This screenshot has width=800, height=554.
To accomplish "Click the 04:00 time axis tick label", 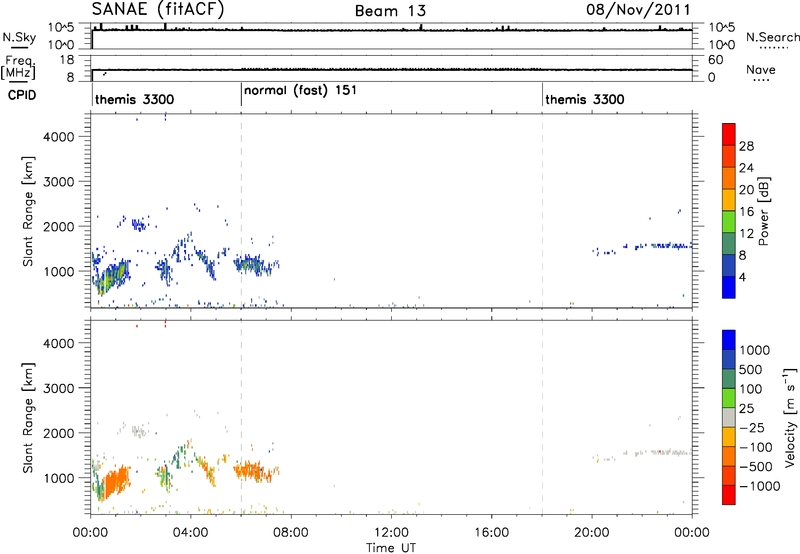I will (190, 533).
